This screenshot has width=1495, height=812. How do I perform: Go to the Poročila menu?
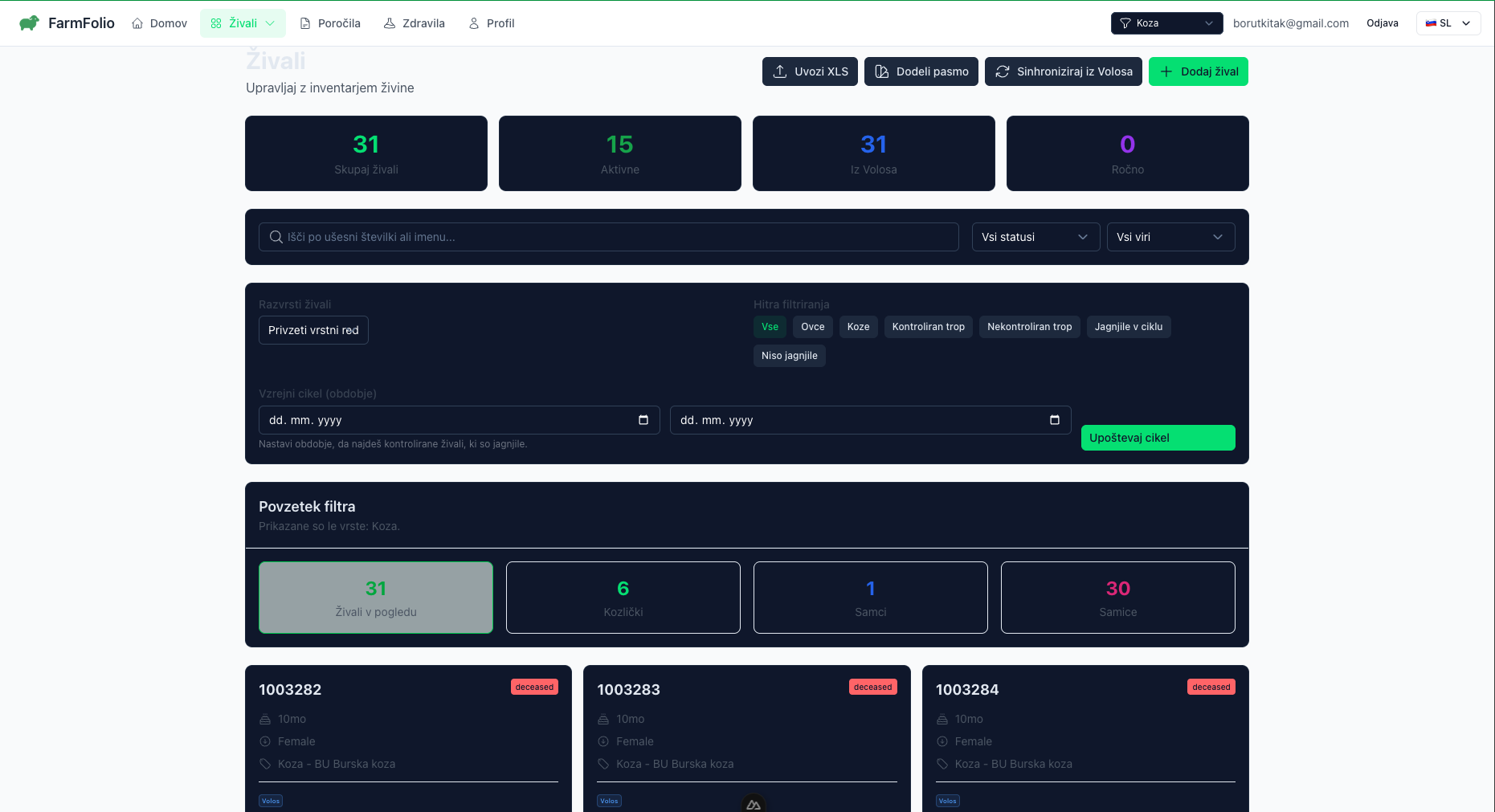[330, 23]
